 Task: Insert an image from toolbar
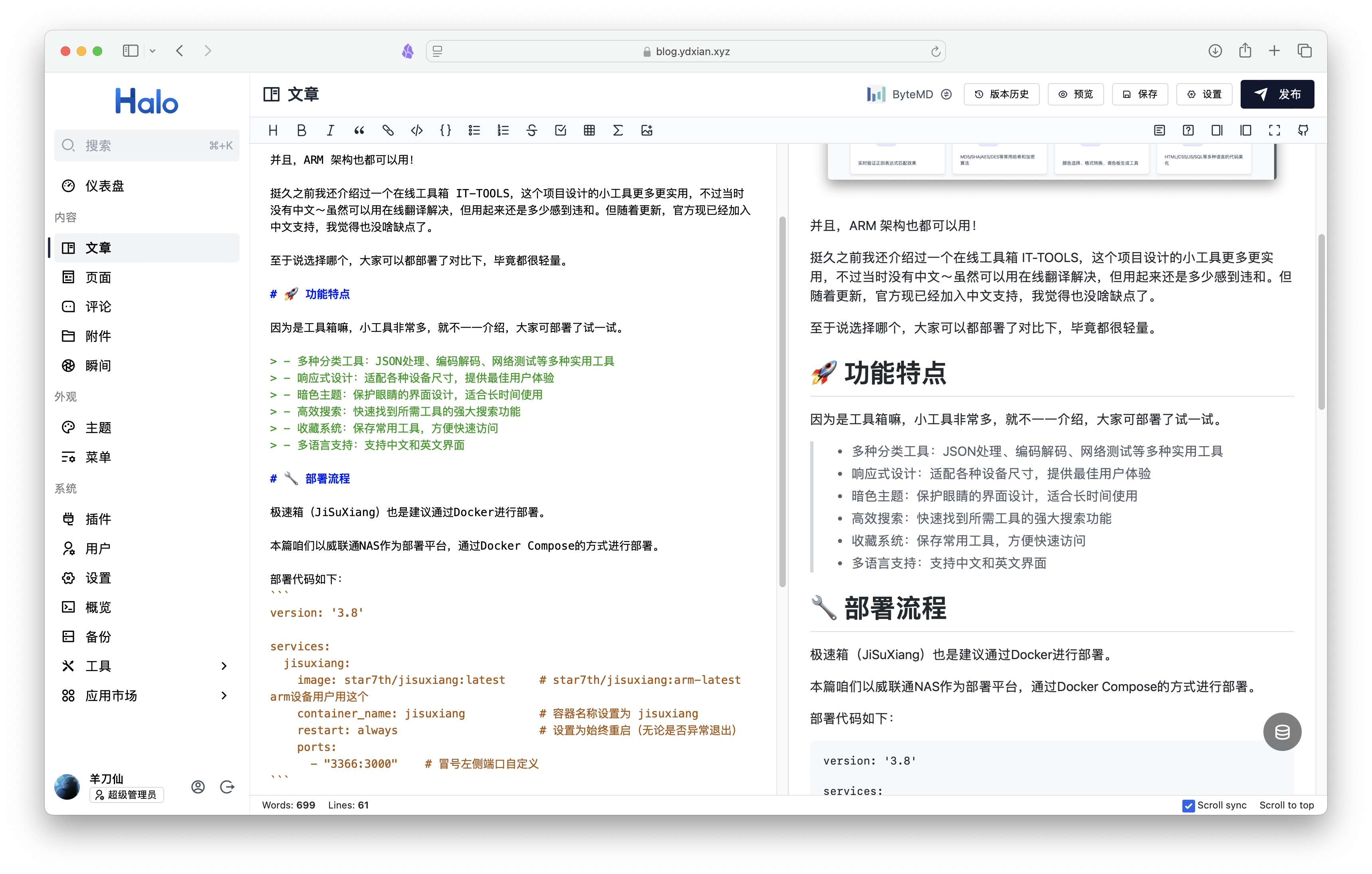point(647,131)
